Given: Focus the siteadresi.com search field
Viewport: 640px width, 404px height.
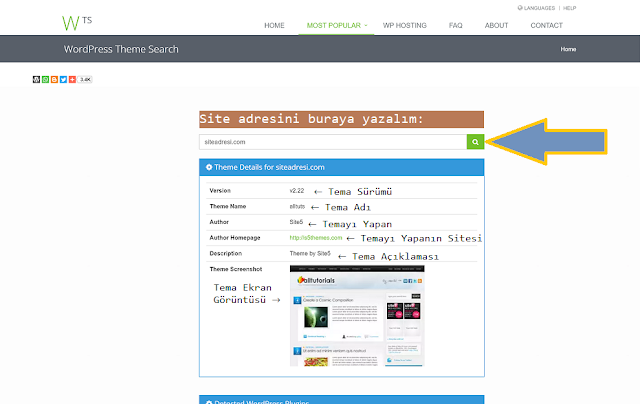Looking at the screenshot, I should (333, 142).
